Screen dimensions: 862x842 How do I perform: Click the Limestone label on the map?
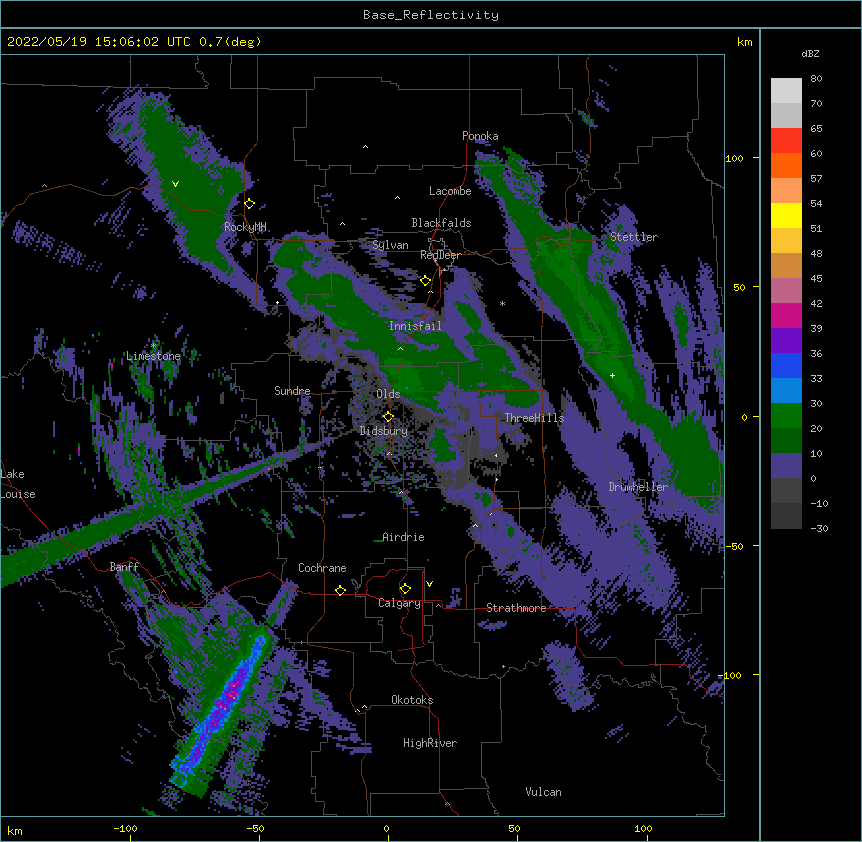click(153, 356)
